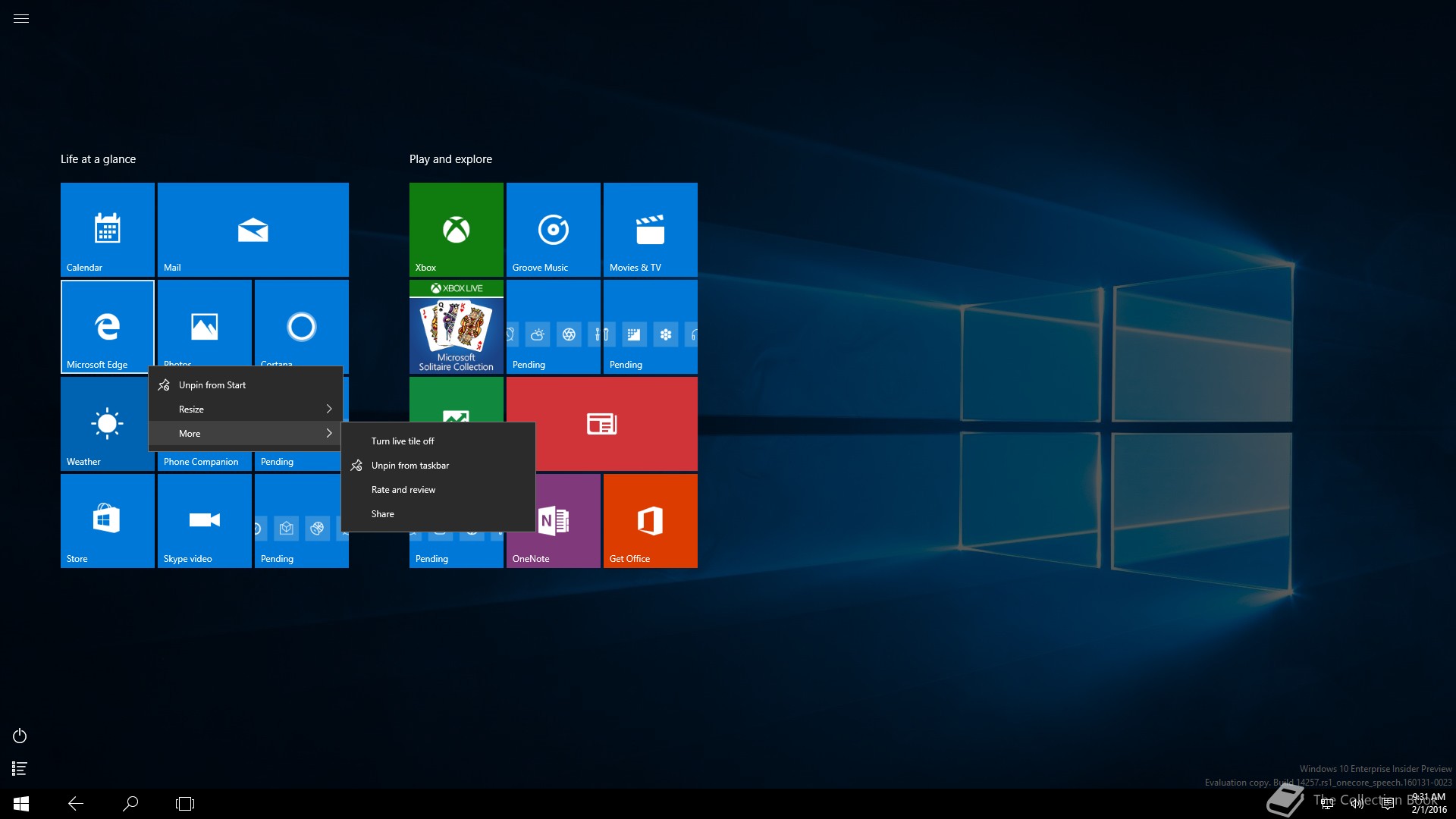The height and width of the screenshot is (819, 1456).
Task: Expand the Resize submenu
Action: coord(246,409)
